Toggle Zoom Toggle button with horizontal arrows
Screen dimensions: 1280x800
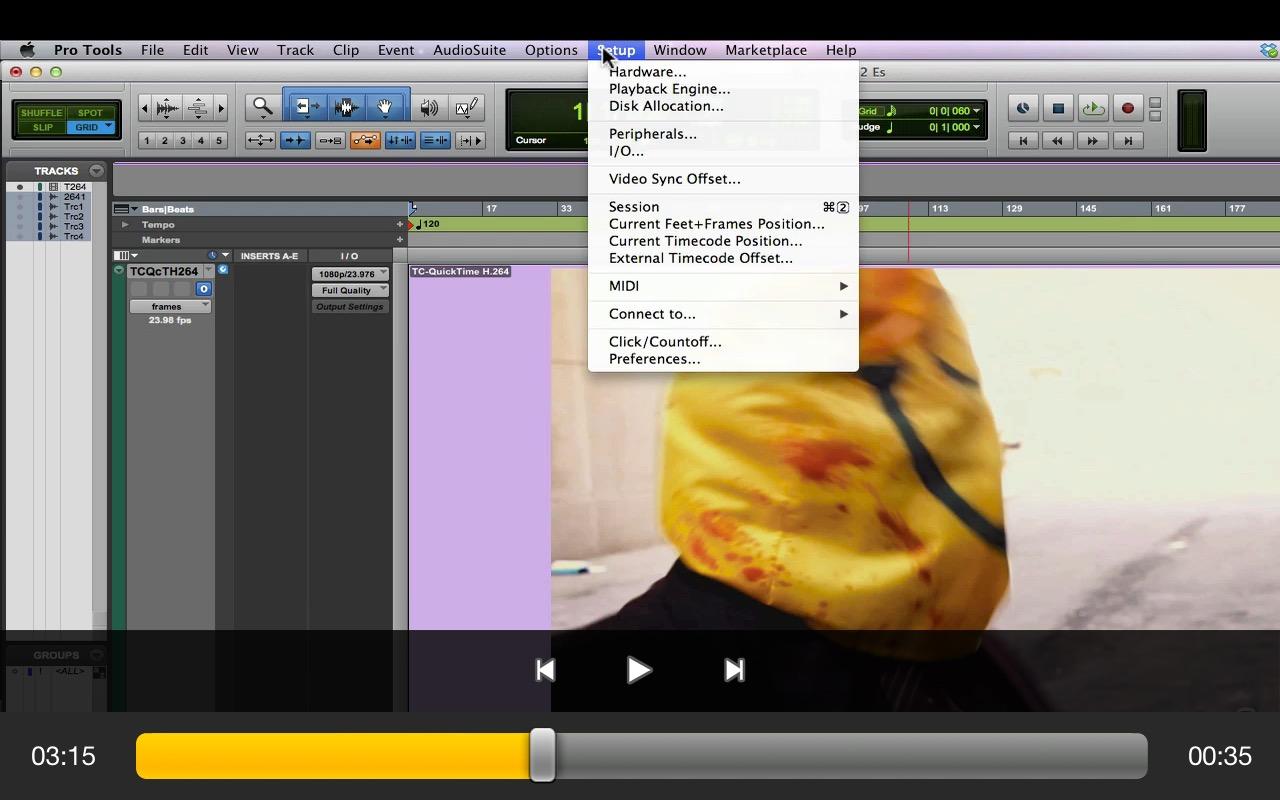[260, 141]
